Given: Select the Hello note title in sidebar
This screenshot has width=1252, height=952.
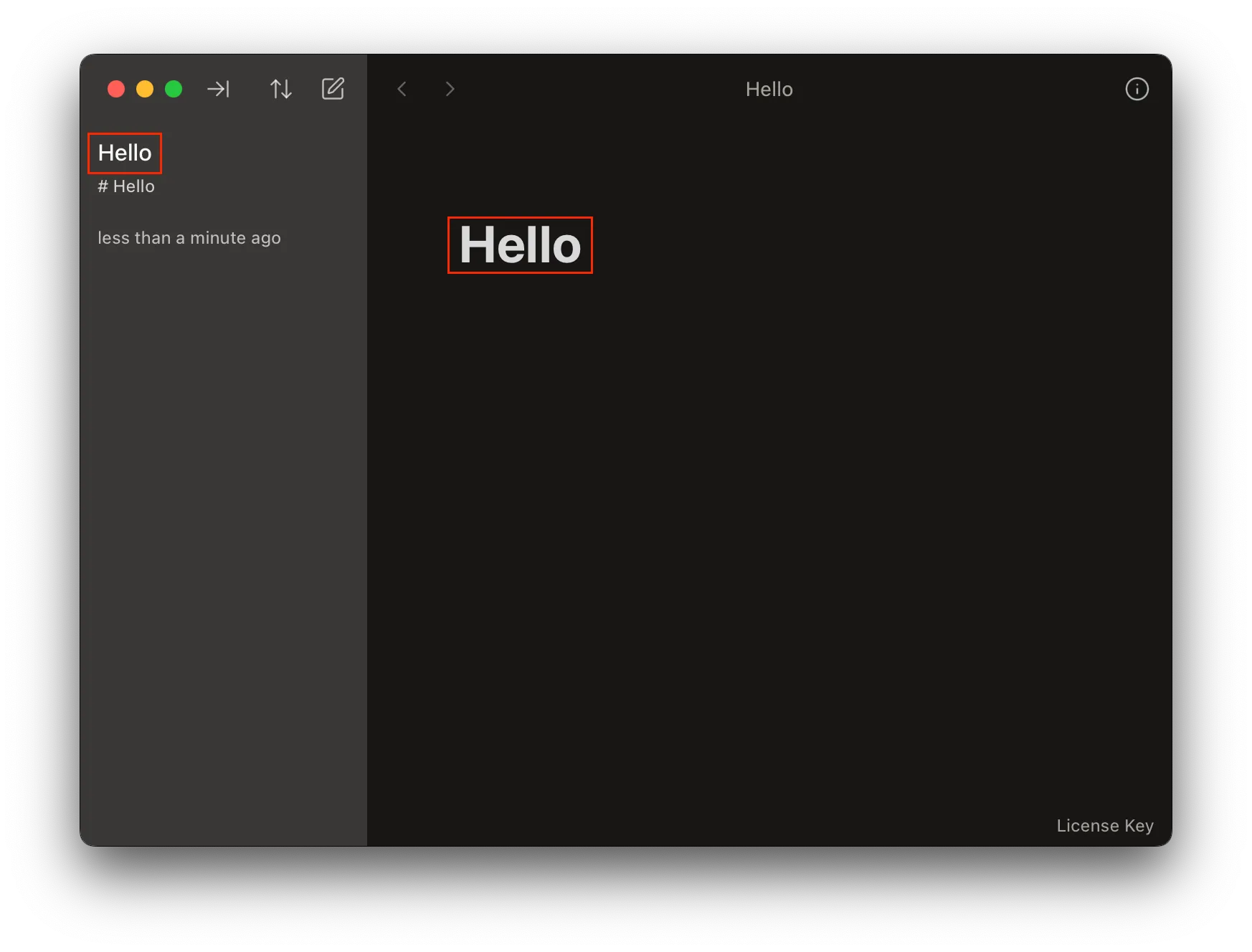Looking at the screenshot, I should coord(125,153).
